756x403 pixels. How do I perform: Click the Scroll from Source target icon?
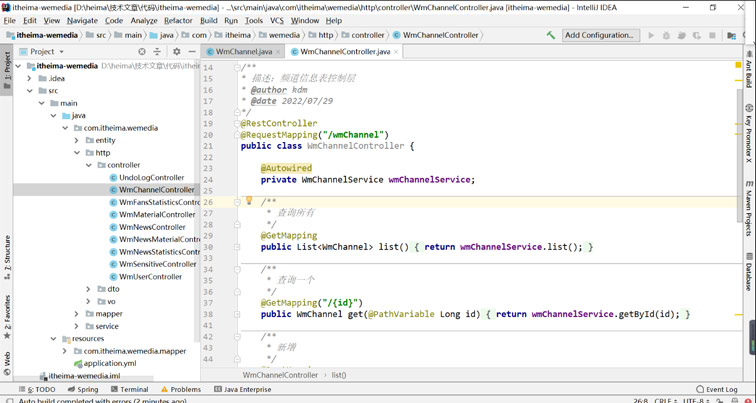(x=142, y=52)
